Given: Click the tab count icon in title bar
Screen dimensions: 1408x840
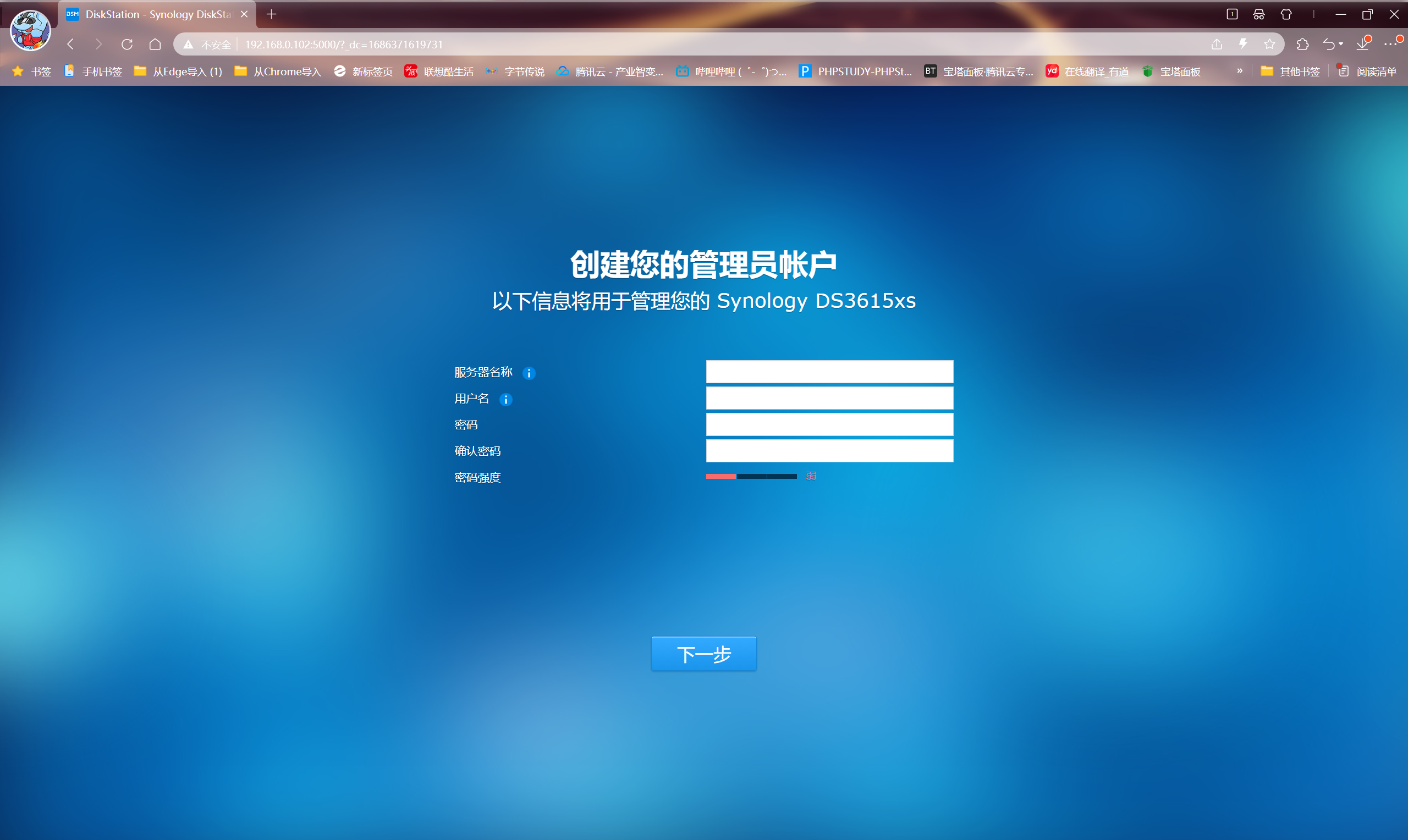Looking at the screenshot, I should click(1232, 14).
